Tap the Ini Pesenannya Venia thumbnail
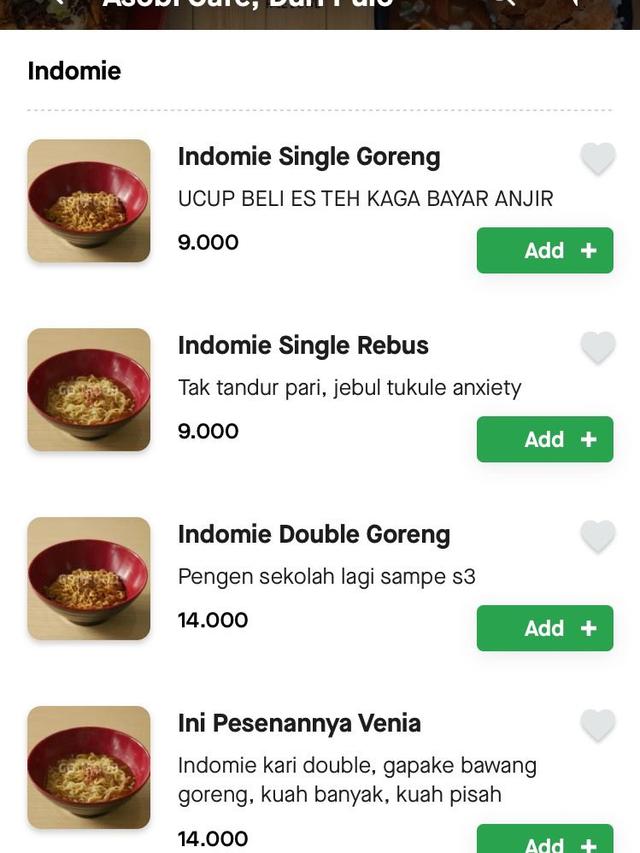The image size is (640, 853). [x=88, y=766]
